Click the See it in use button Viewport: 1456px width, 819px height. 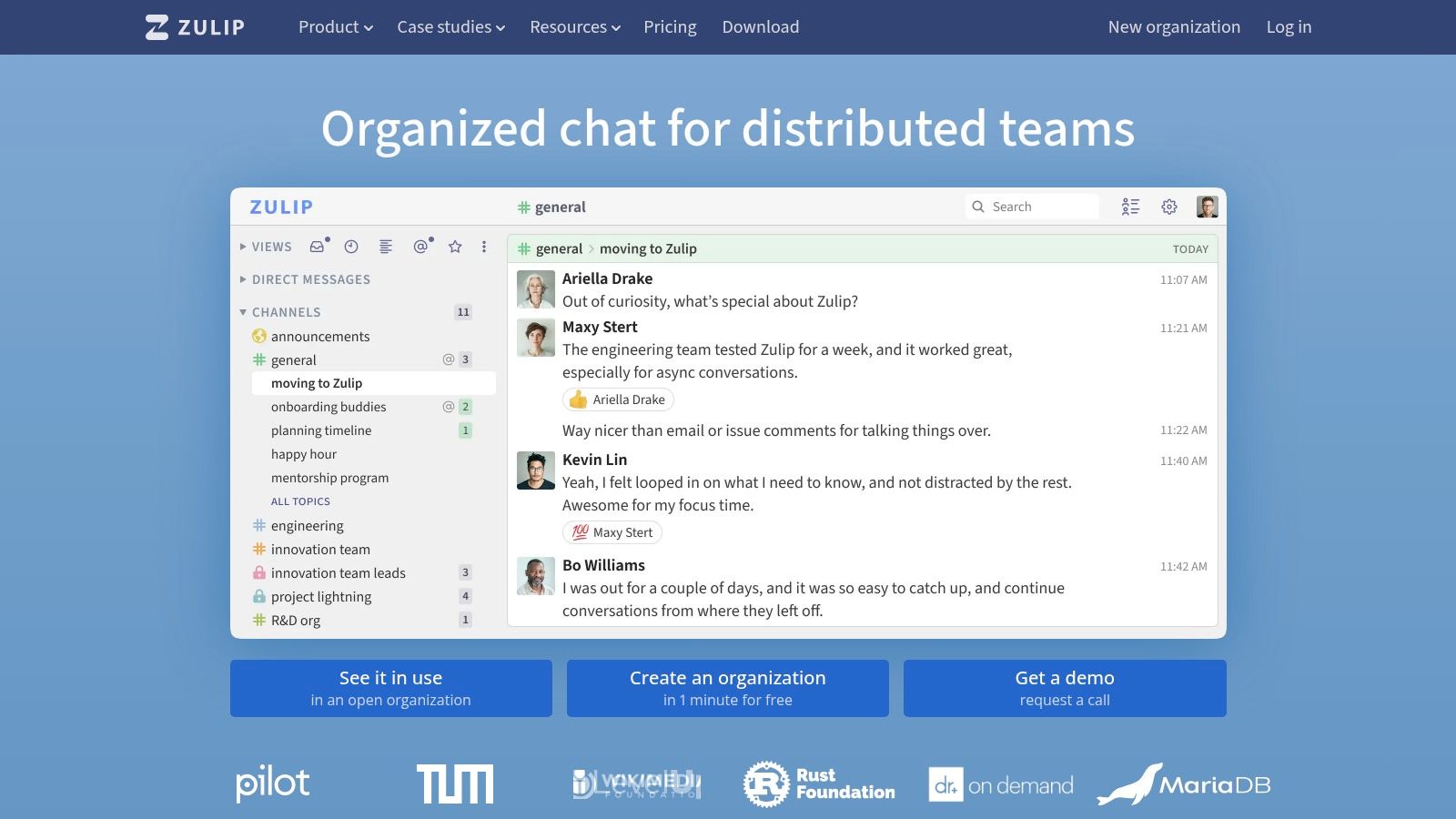(391, 688)
